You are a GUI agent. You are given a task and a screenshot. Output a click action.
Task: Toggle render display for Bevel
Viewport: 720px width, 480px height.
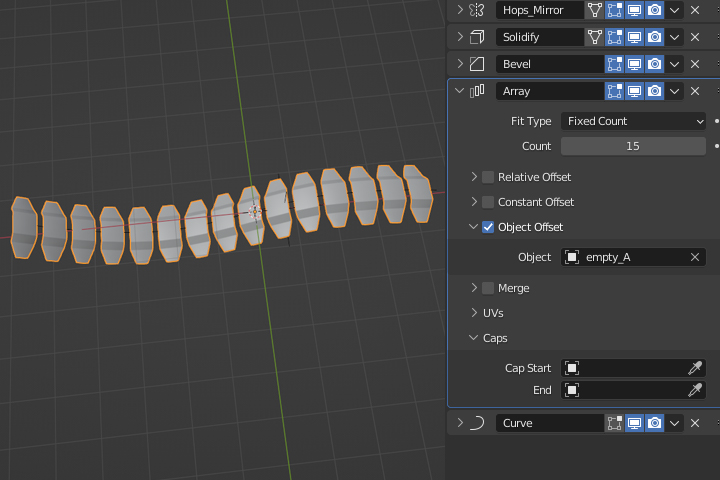pyautogui.click(x=654, y=64)
